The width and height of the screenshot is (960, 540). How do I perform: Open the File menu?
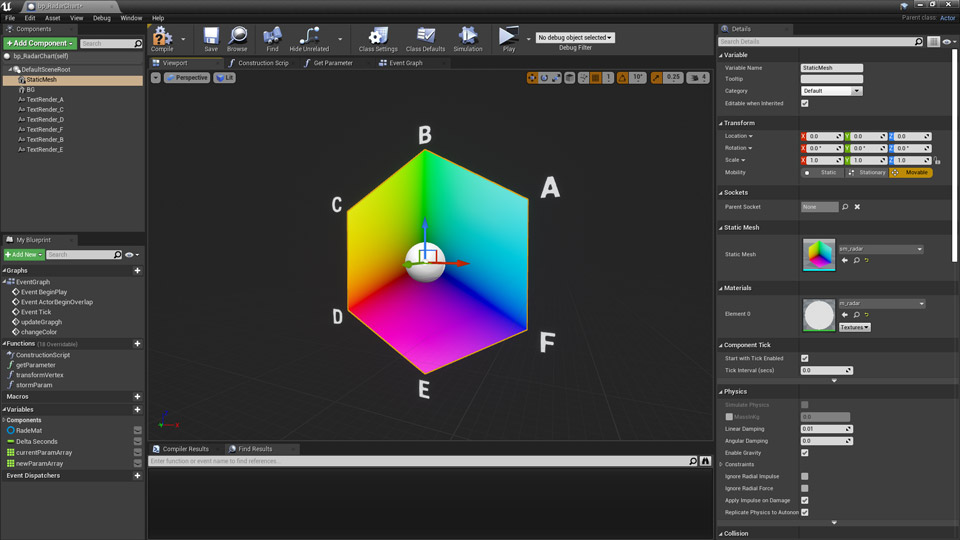click(10, 18)
